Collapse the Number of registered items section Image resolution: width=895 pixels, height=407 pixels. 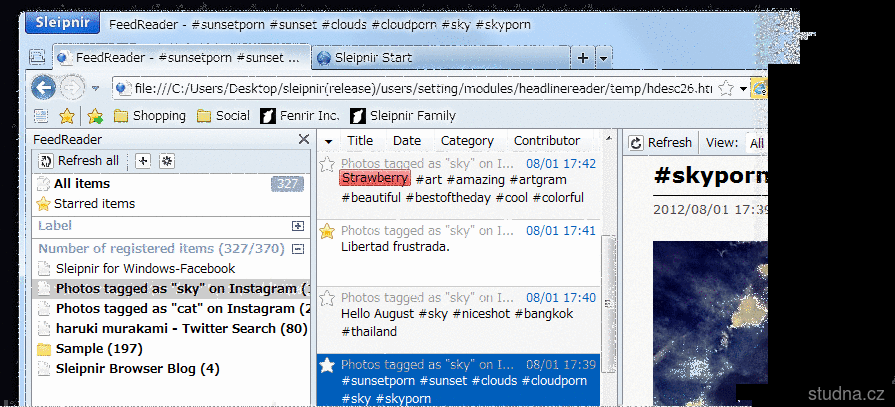[x=297, y=249]
